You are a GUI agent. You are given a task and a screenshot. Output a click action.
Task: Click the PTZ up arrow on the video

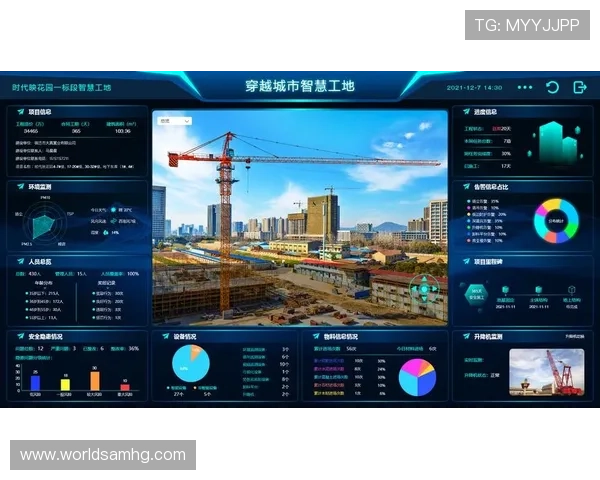424,279
